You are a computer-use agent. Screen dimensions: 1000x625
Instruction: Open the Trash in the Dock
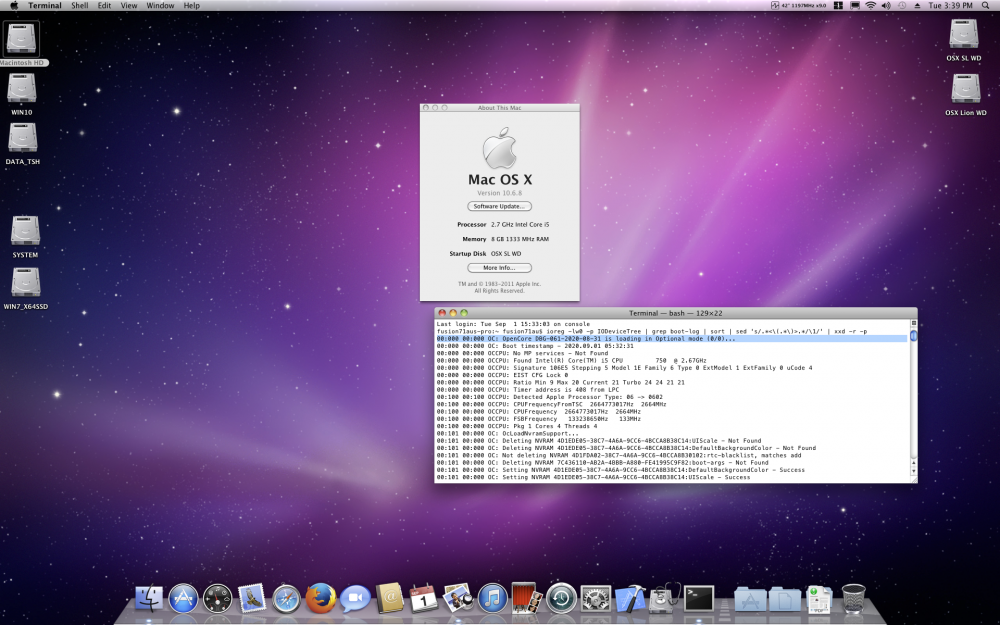[853, 599]
